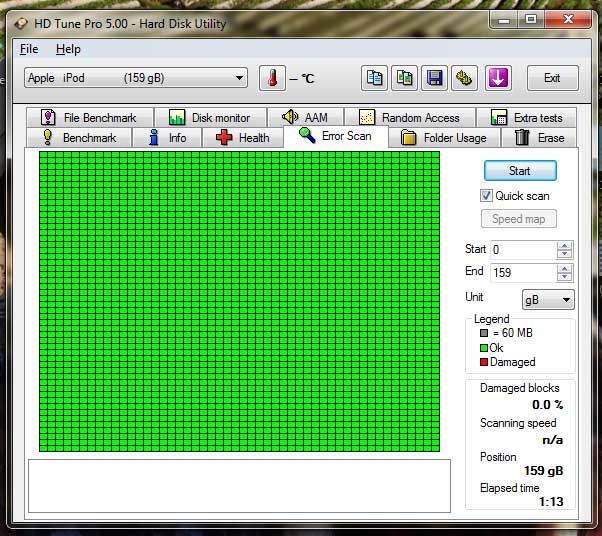Viewport: 602px width, 536px height.
Task: Expand the Apple iPod drive dropdown
Action: pos(239,78)
